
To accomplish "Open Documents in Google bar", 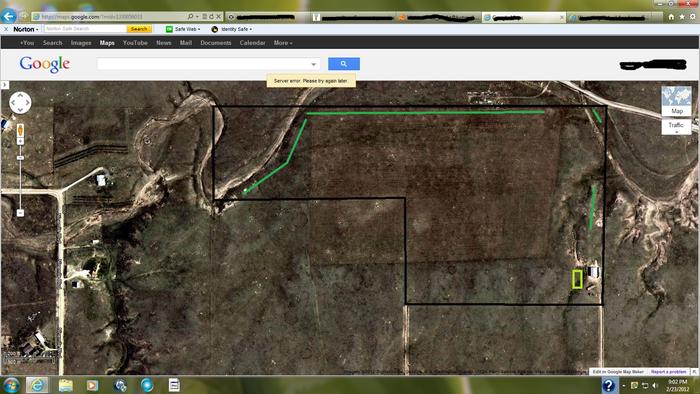I will 216,43.
